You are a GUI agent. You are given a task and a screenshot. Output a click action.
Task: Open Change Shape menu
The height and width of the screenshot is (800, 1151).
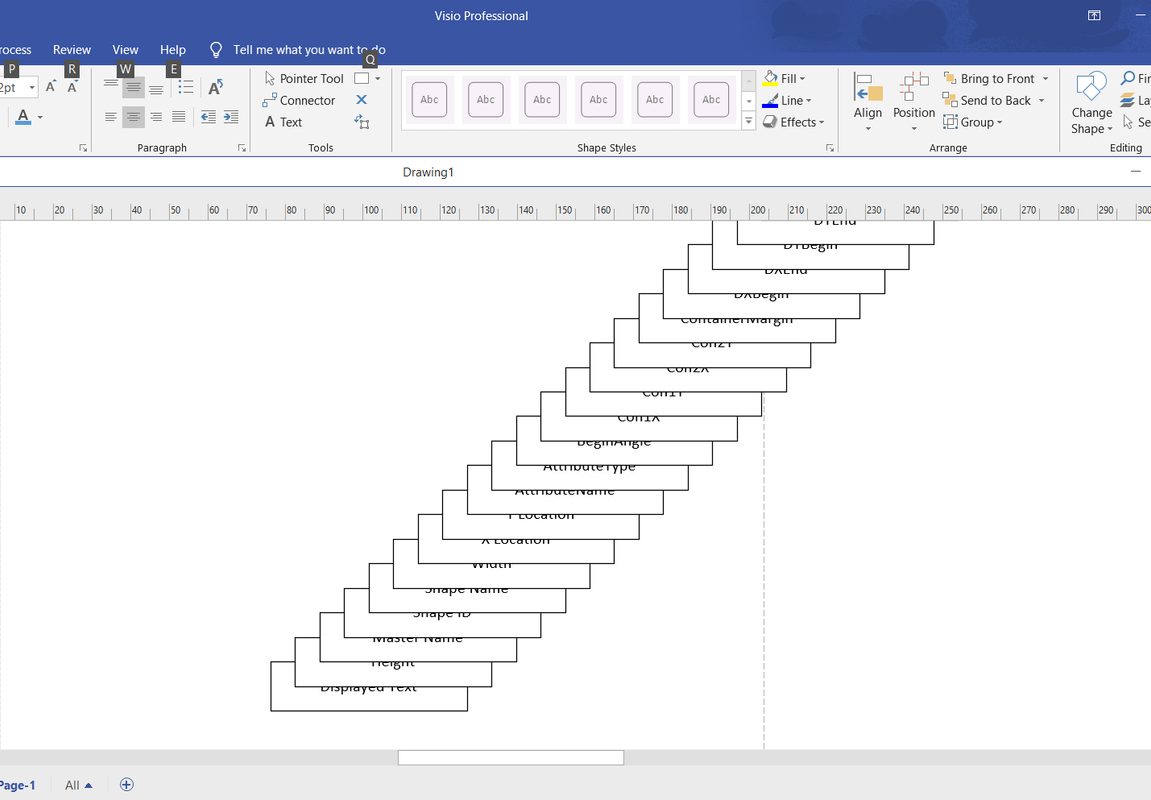point(1092,103)
